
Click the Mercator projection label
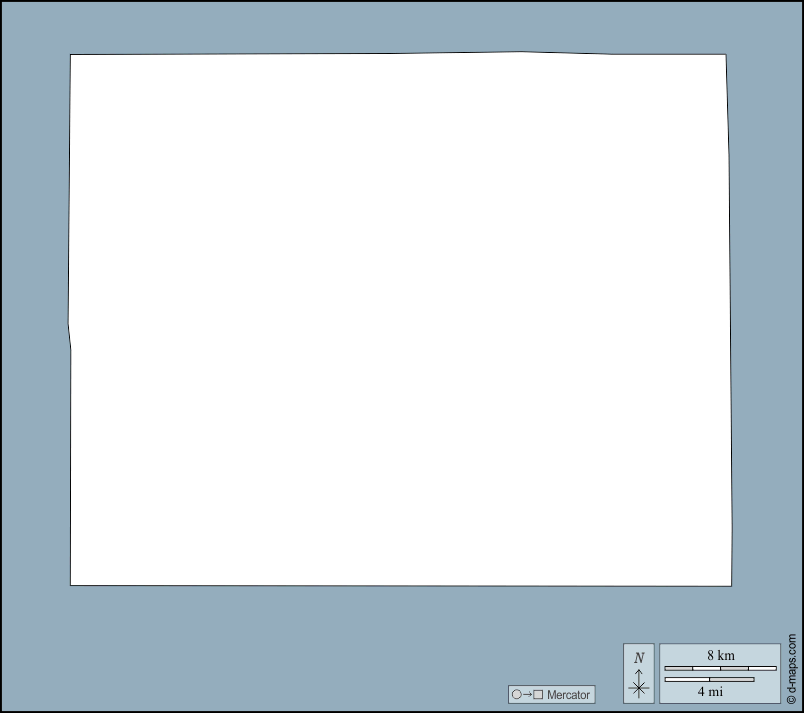[568, 695]
